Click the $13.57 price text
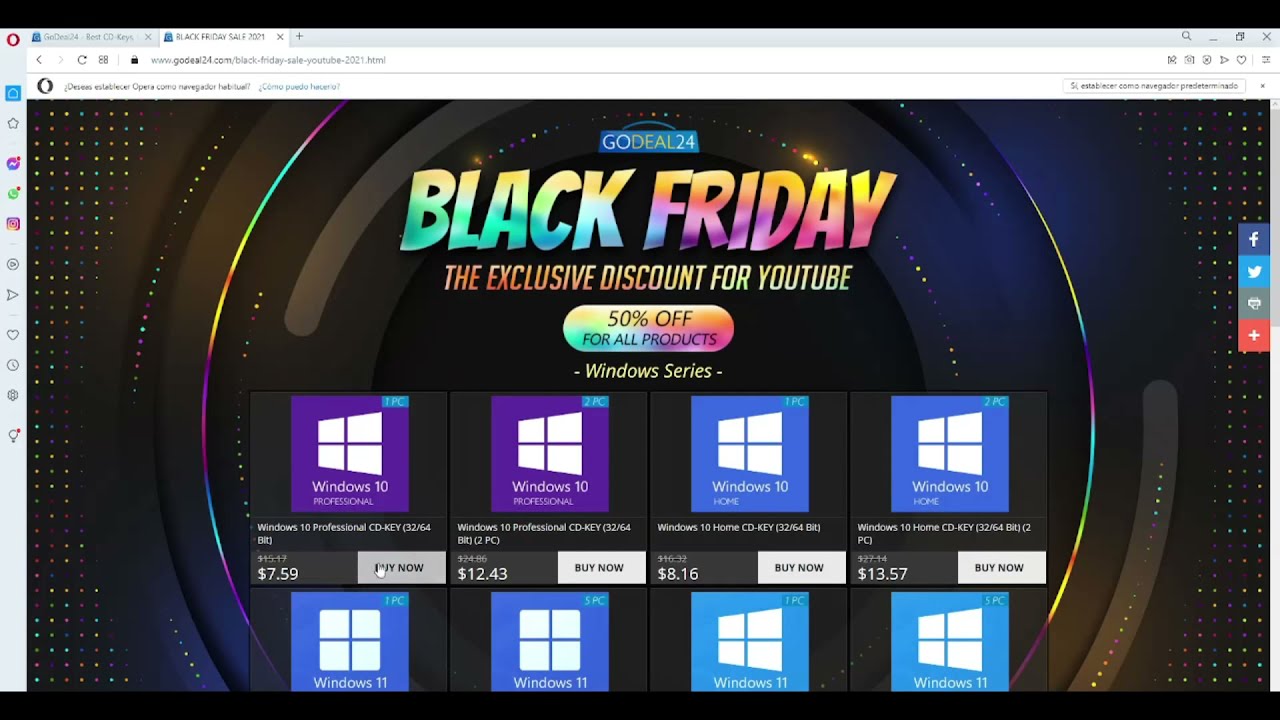 coord(882,574)
